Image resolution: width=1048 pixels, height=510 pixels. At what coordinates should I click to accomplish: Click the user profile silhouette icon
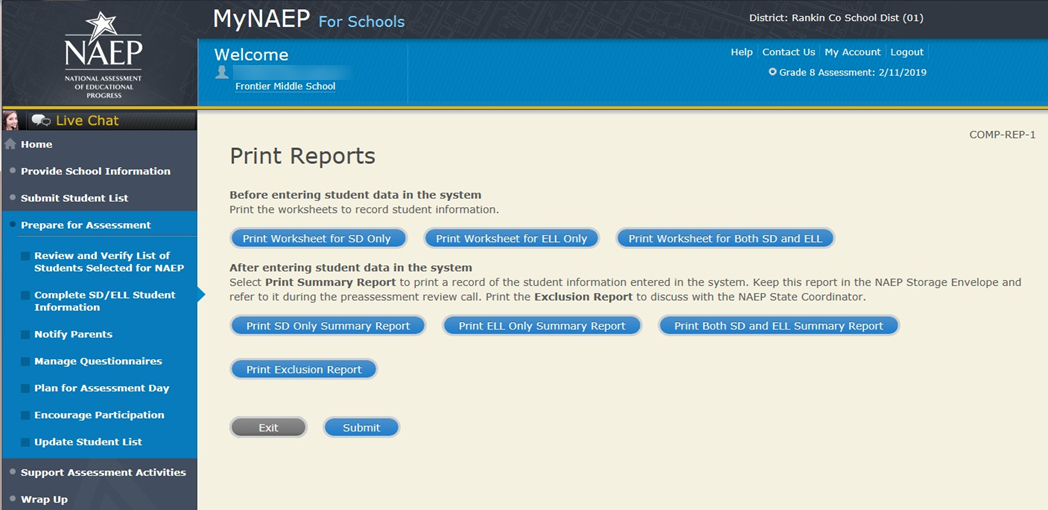point(222,72)
